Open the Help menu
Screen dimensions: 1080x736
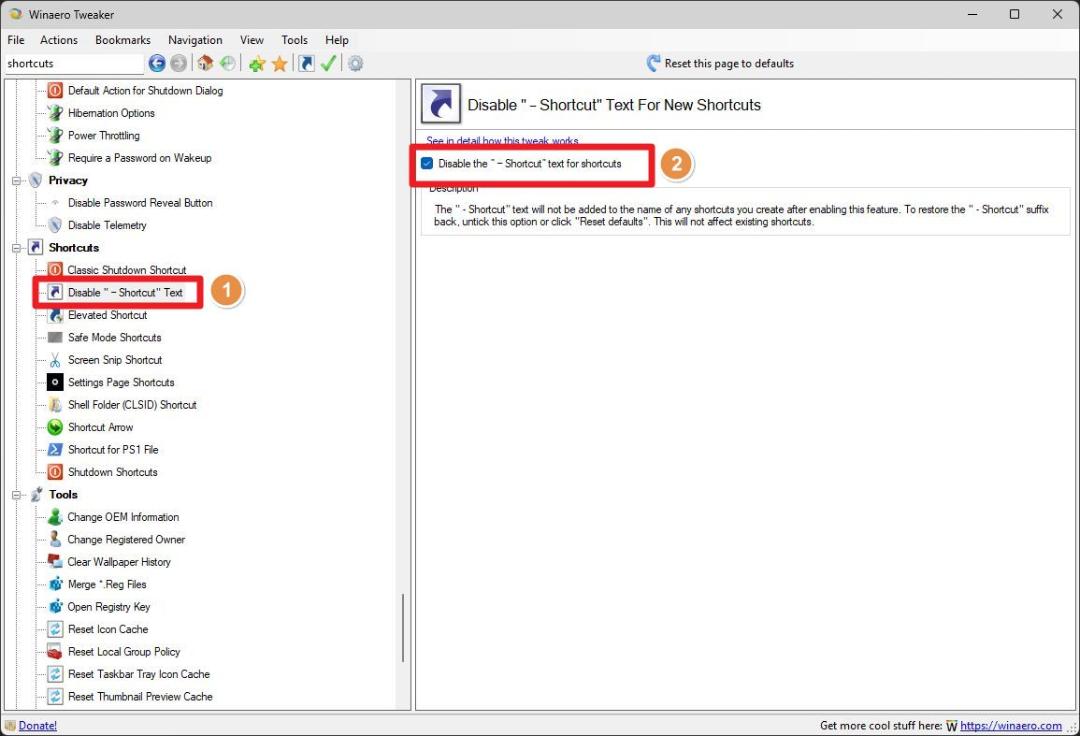pos(337,40)
